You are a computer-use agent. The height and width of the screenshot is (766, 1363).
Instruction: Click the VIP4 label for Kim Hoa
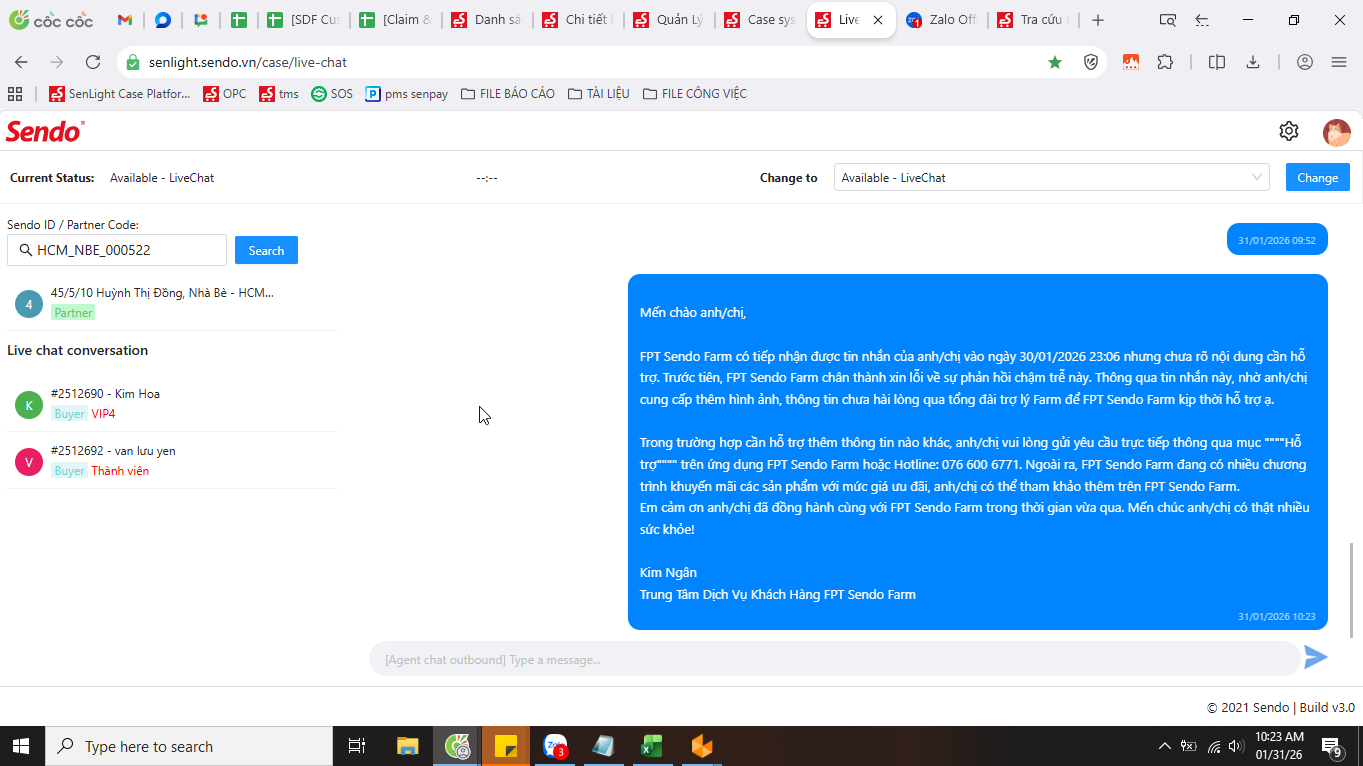pos(103,413)
